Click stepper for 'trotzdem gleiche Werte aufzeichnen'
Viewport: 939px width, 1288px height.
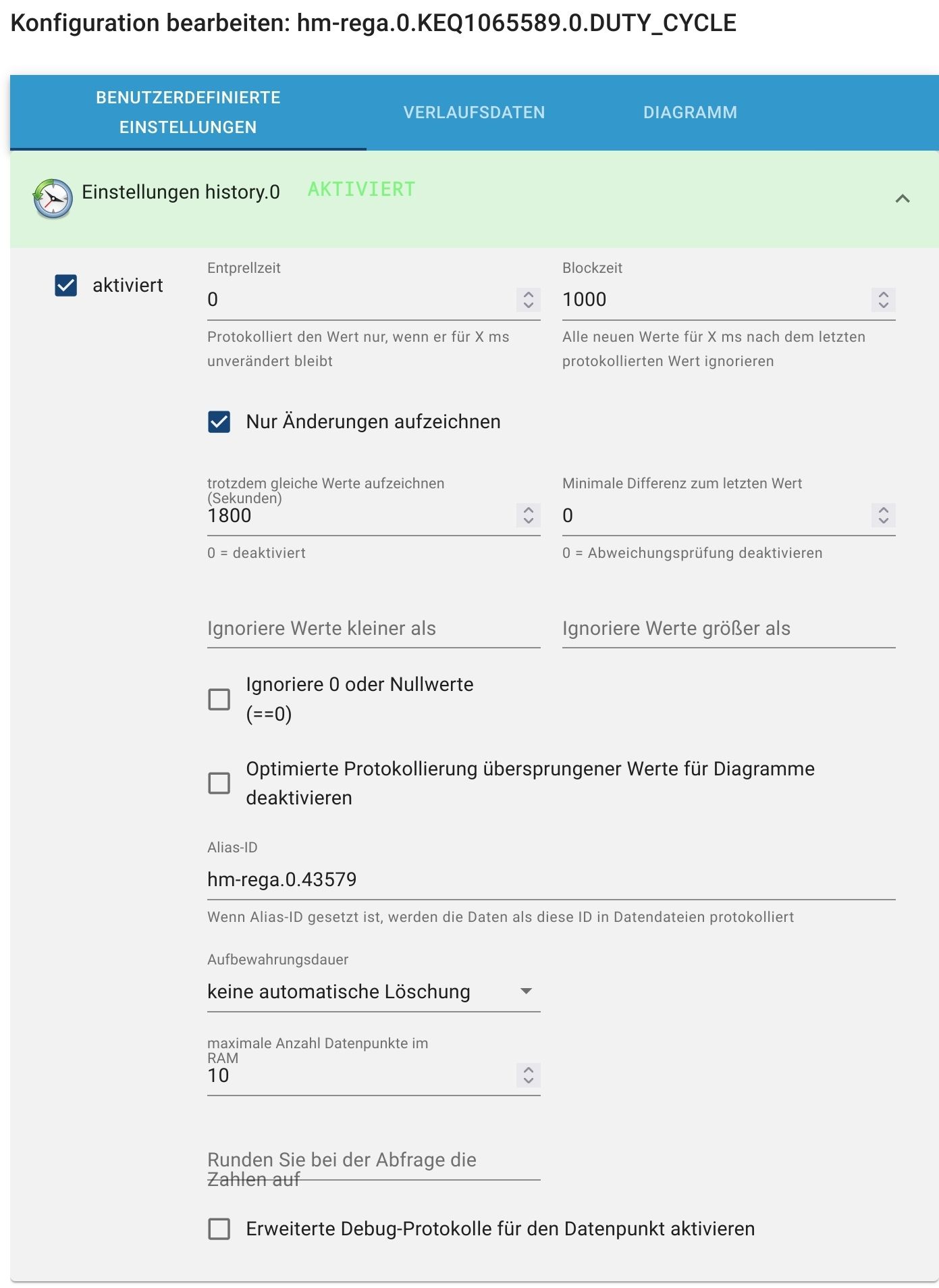[529, 515]
